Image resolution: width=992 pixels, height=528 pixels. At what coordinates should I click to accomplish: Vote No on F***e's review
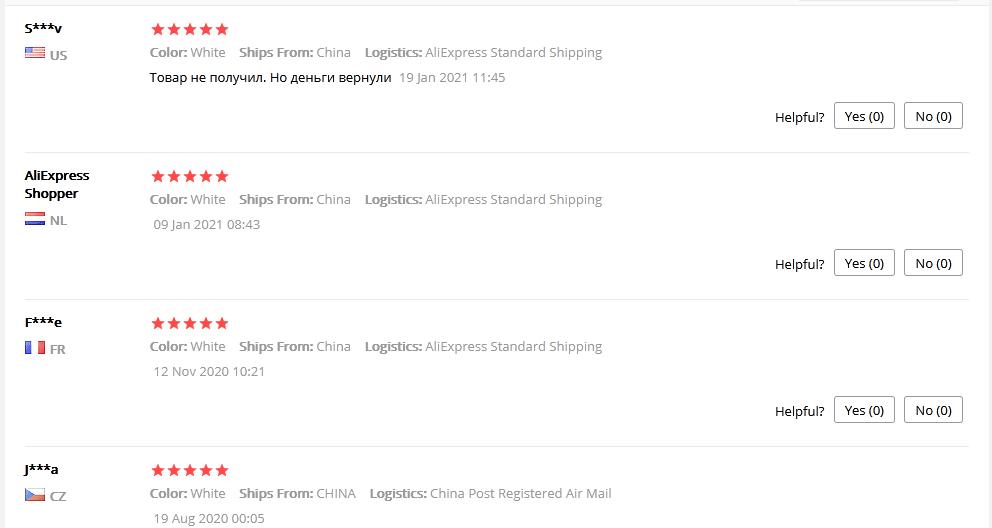click(x=933, y=410)
